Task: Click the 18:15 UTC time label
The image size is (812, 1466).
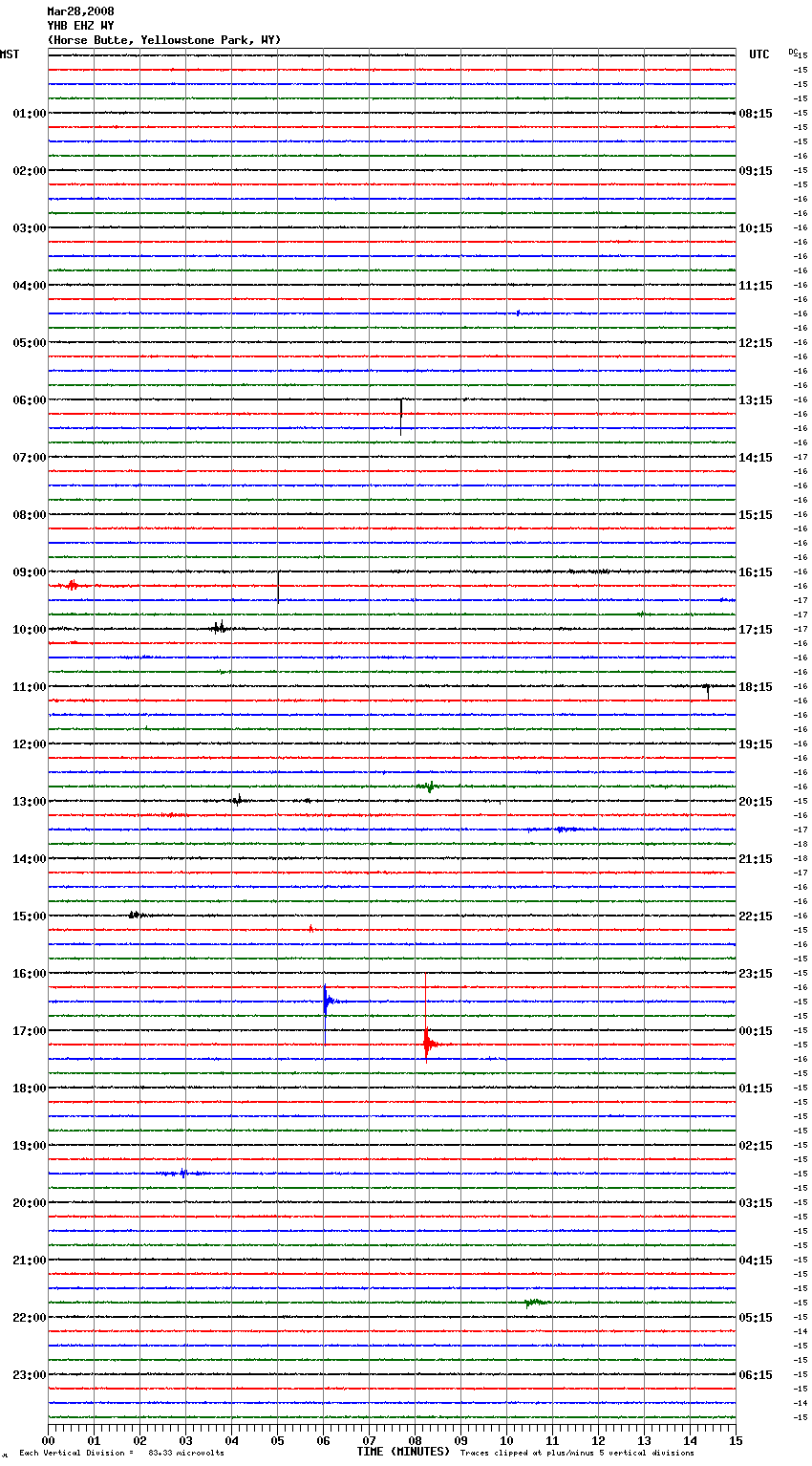Action: coord(756,687)
